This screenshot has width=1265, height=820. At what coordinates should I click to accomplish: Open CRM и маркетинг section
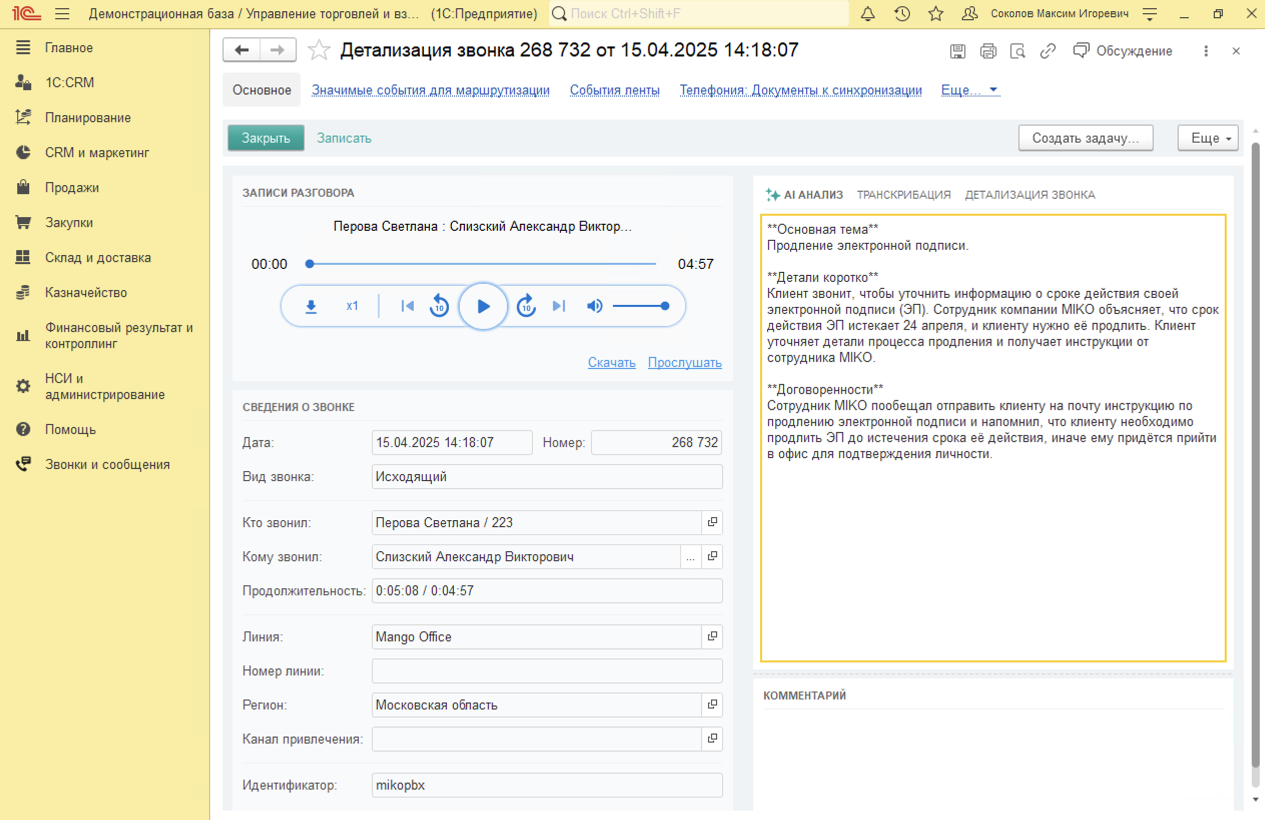(96, 153)
